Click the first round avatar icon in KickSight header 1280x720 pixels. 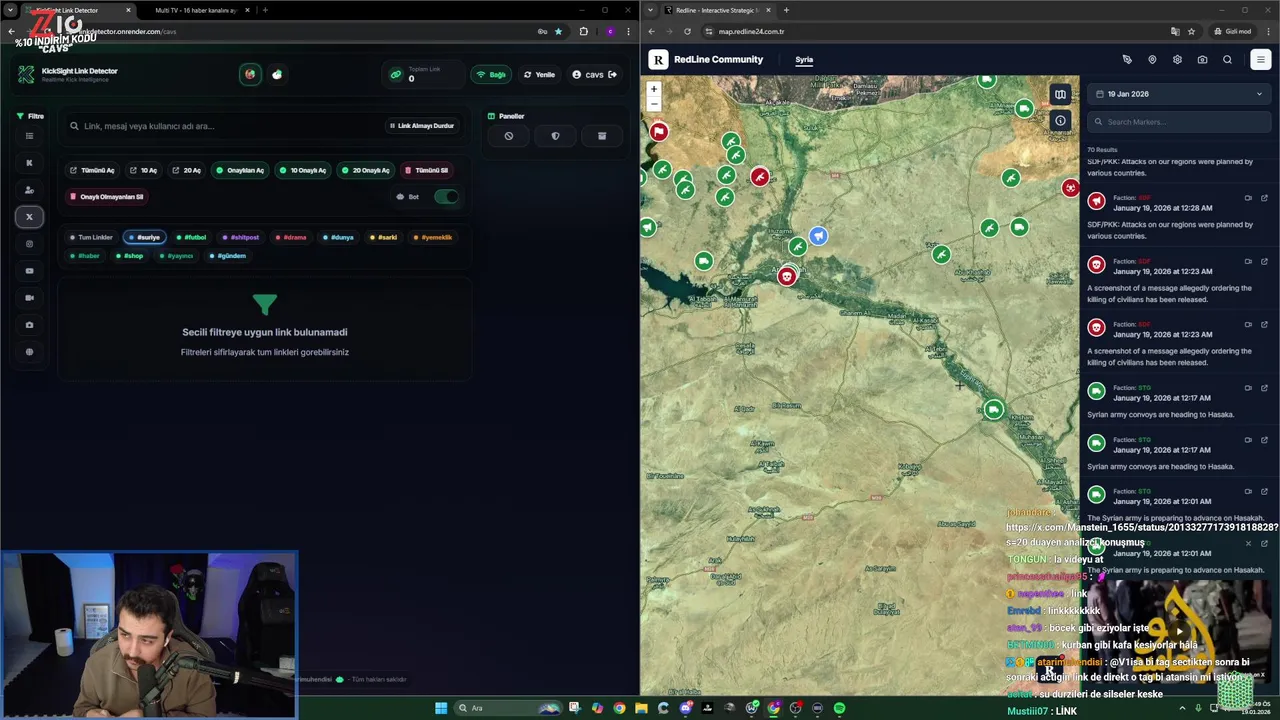click(x=250, y=74)
